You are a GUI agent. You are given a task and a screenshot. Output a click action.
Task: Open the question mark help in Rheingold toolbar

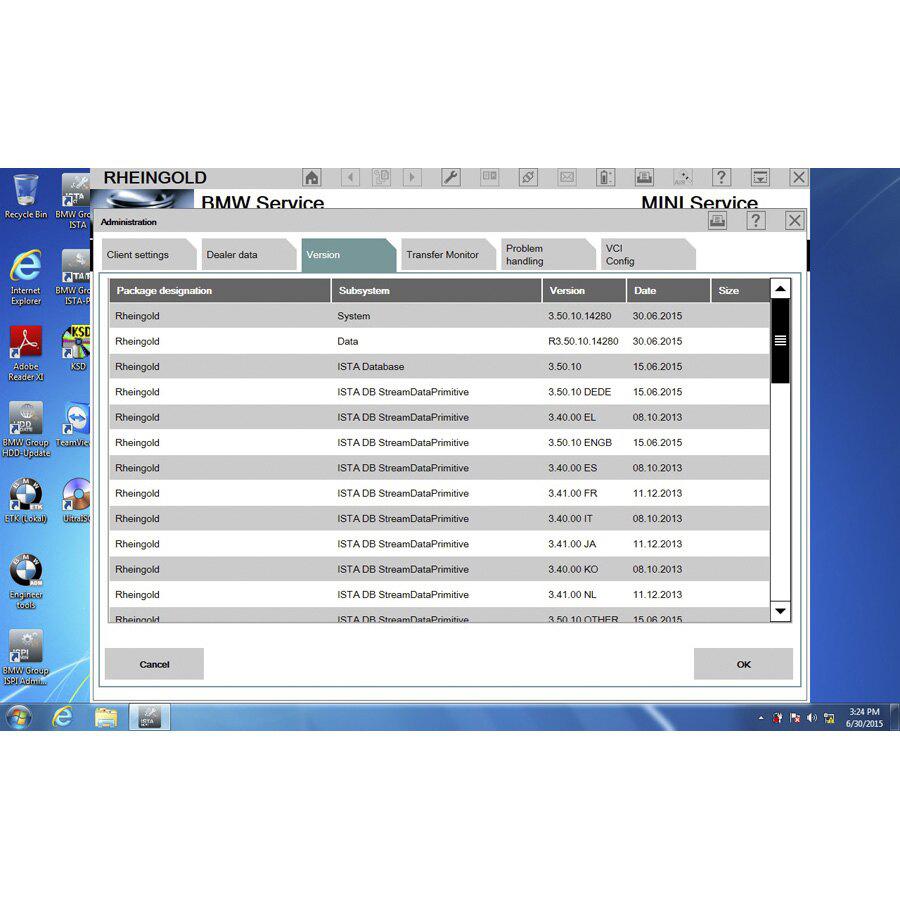click(x=721, y=177)
